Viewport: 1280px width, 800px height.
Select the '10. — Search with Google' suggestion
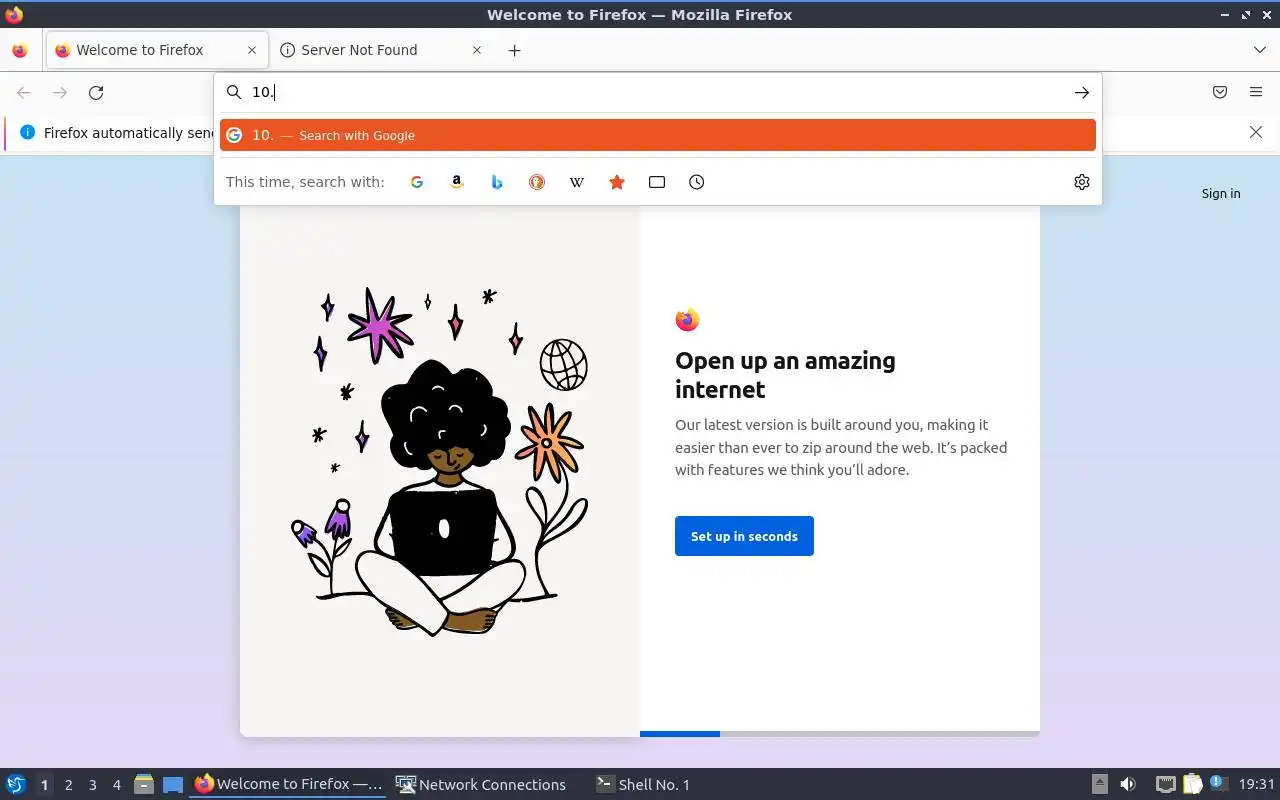(658, 135)
